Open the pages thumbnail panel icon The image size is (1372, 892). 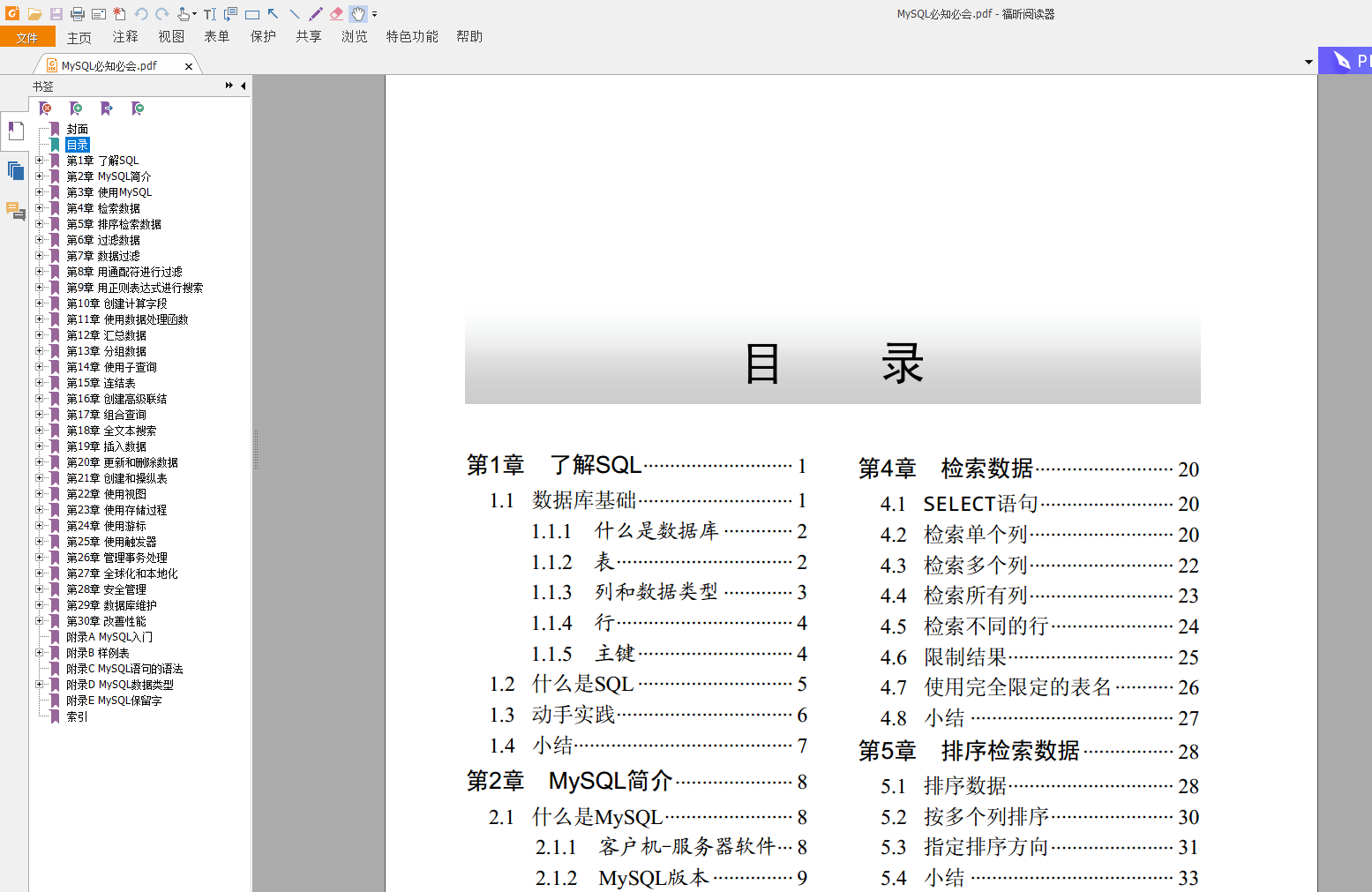[x=15, y=170]
